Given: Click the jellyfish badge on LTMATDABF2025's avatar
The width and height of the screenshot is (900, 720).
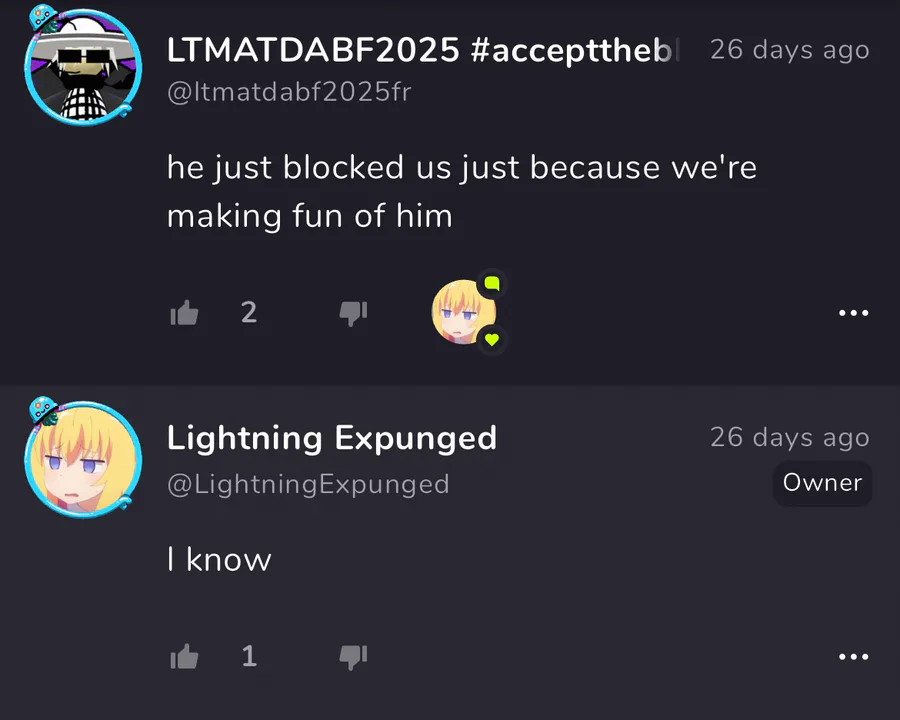Looking at the screenshot, I should [44, 18].
